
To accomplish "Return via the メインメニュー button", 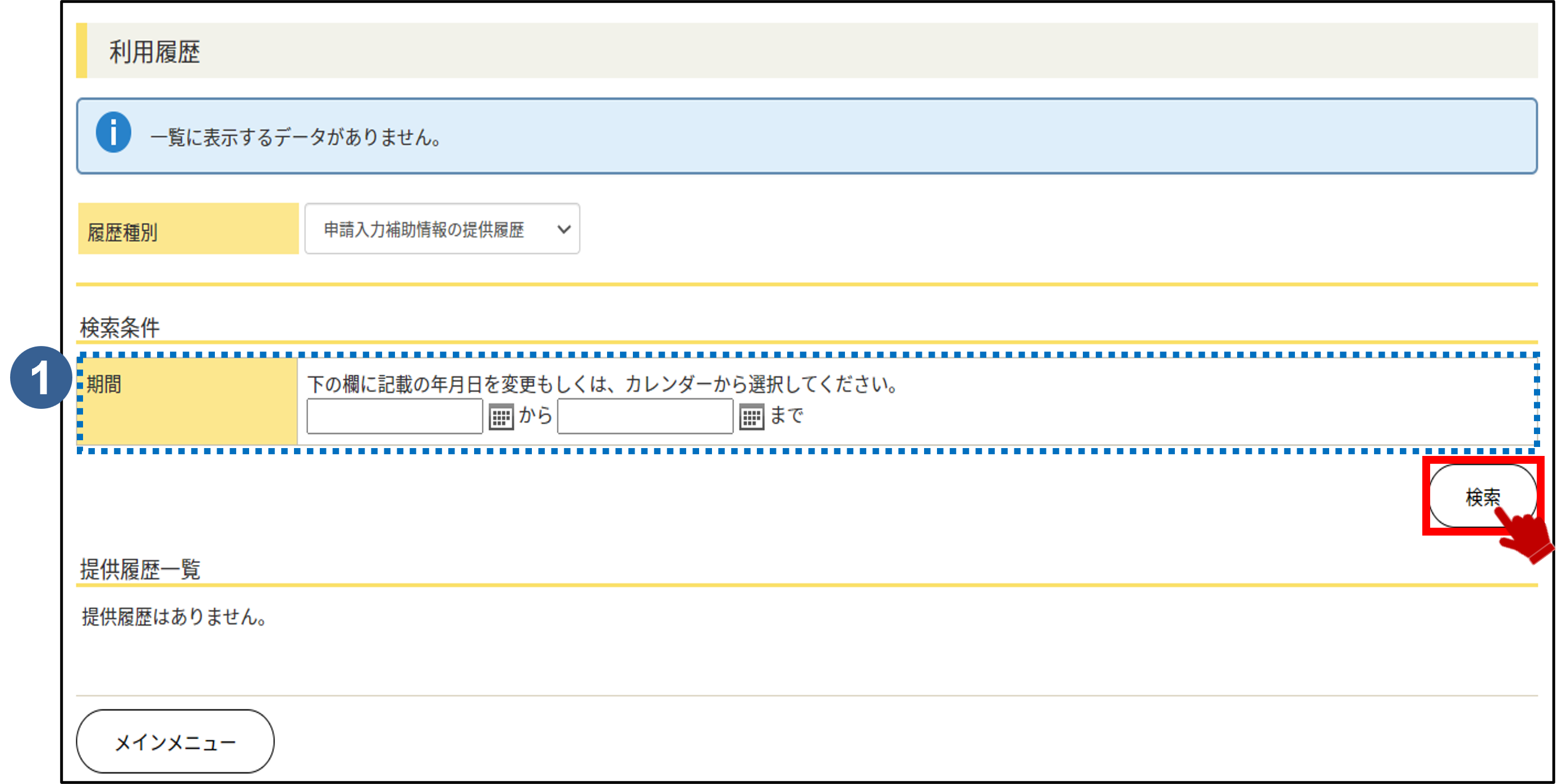I will 175,741.
